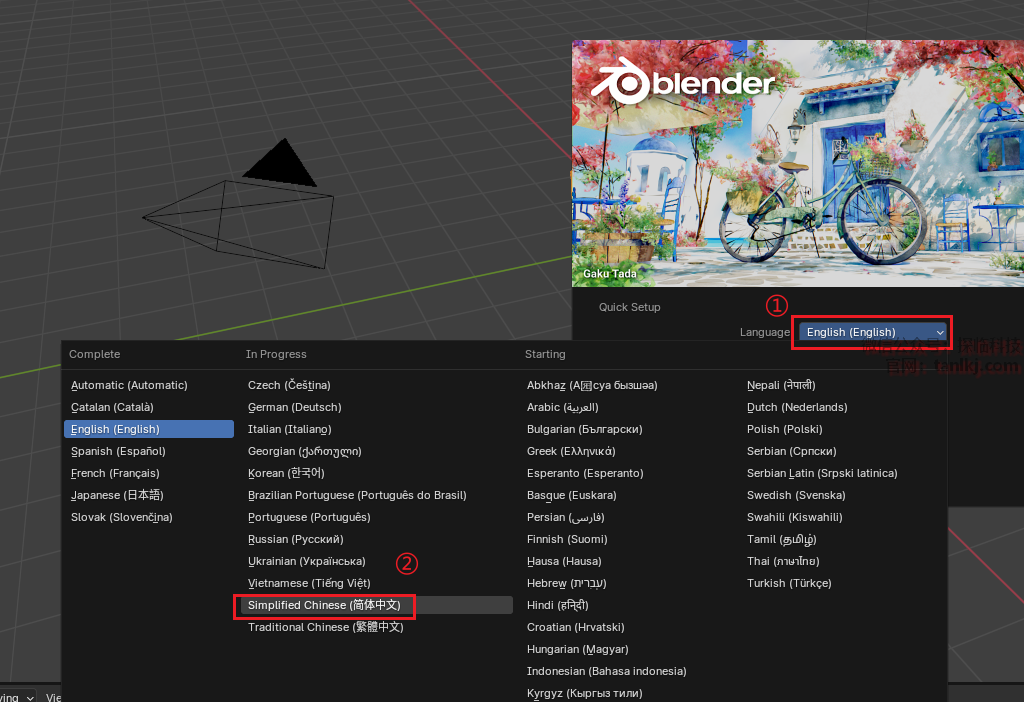
Task: Choose German (Deutsch) from In Progress
Action: (x=295, y=407)
